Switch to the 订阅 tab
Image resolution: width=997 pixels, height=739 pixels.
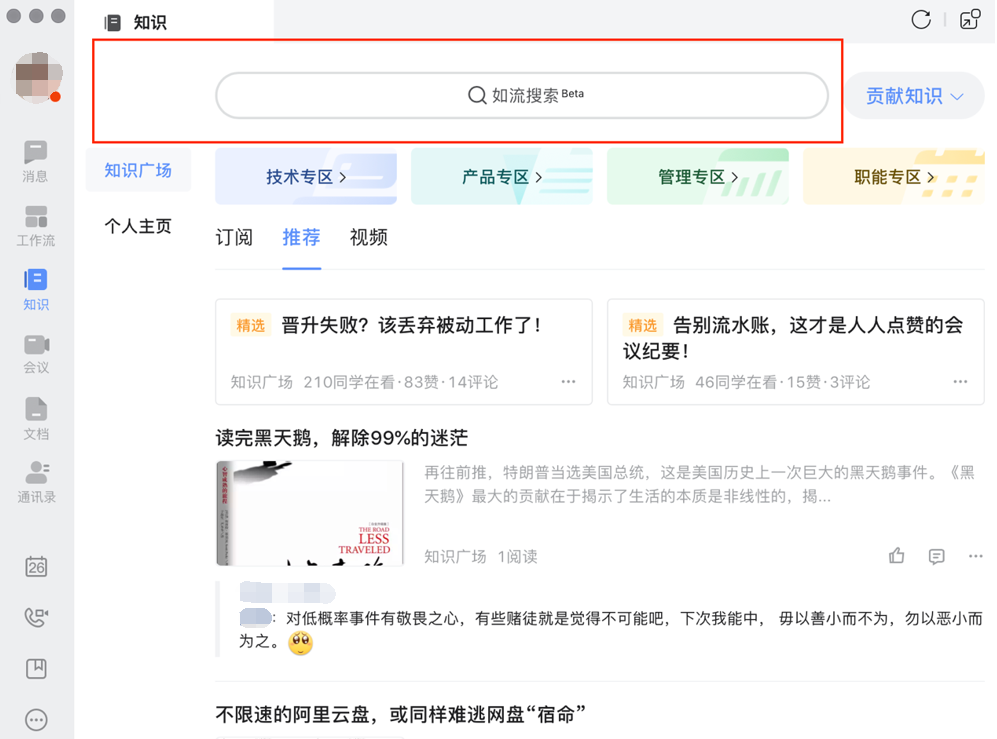coord(234,237)
